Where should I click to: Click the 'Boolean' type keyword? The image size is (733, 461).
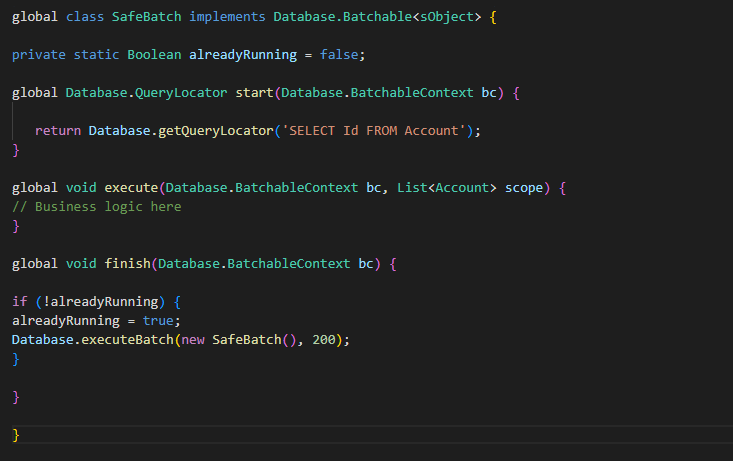tap(154, 55)
